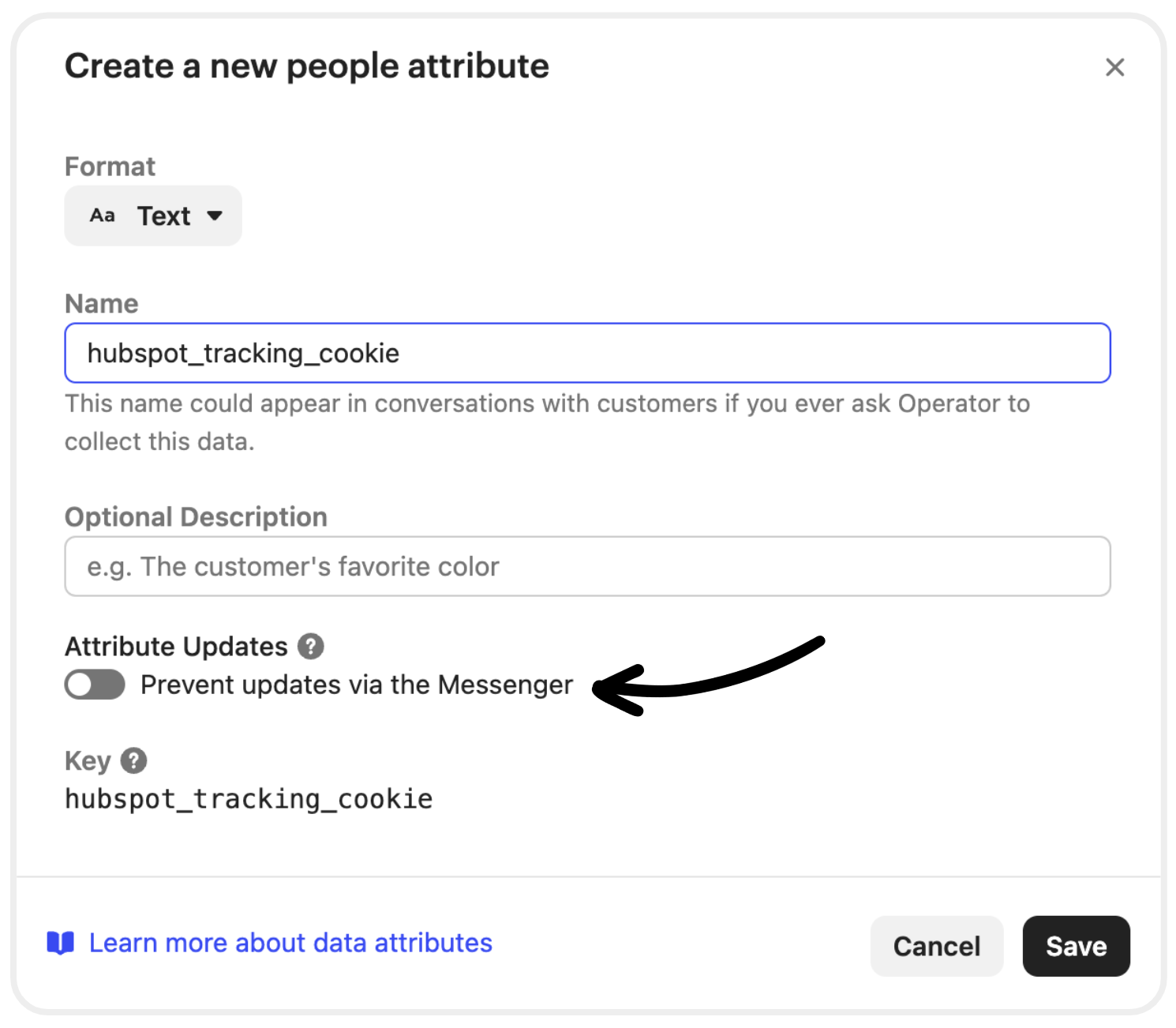
Task: Open the Learn more about data attributes link
Action: (290, 943)
